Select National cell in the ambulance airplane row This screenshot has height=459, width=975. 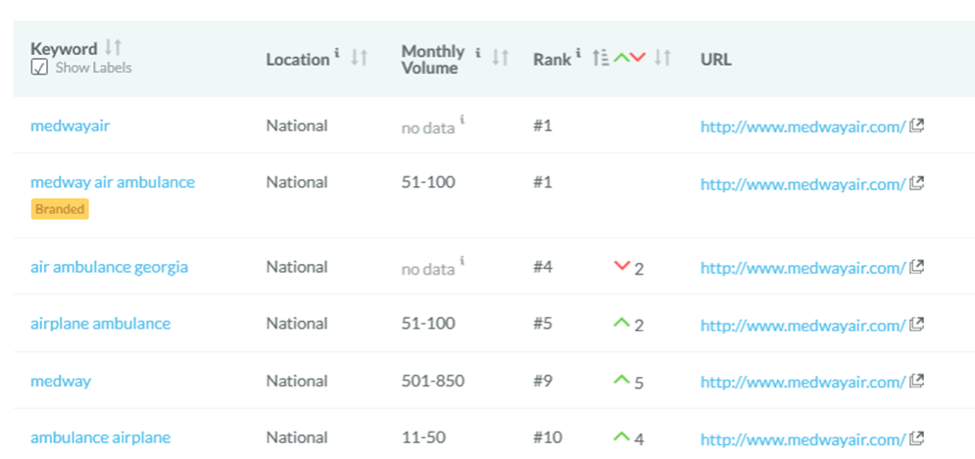[x=297, y=437]
